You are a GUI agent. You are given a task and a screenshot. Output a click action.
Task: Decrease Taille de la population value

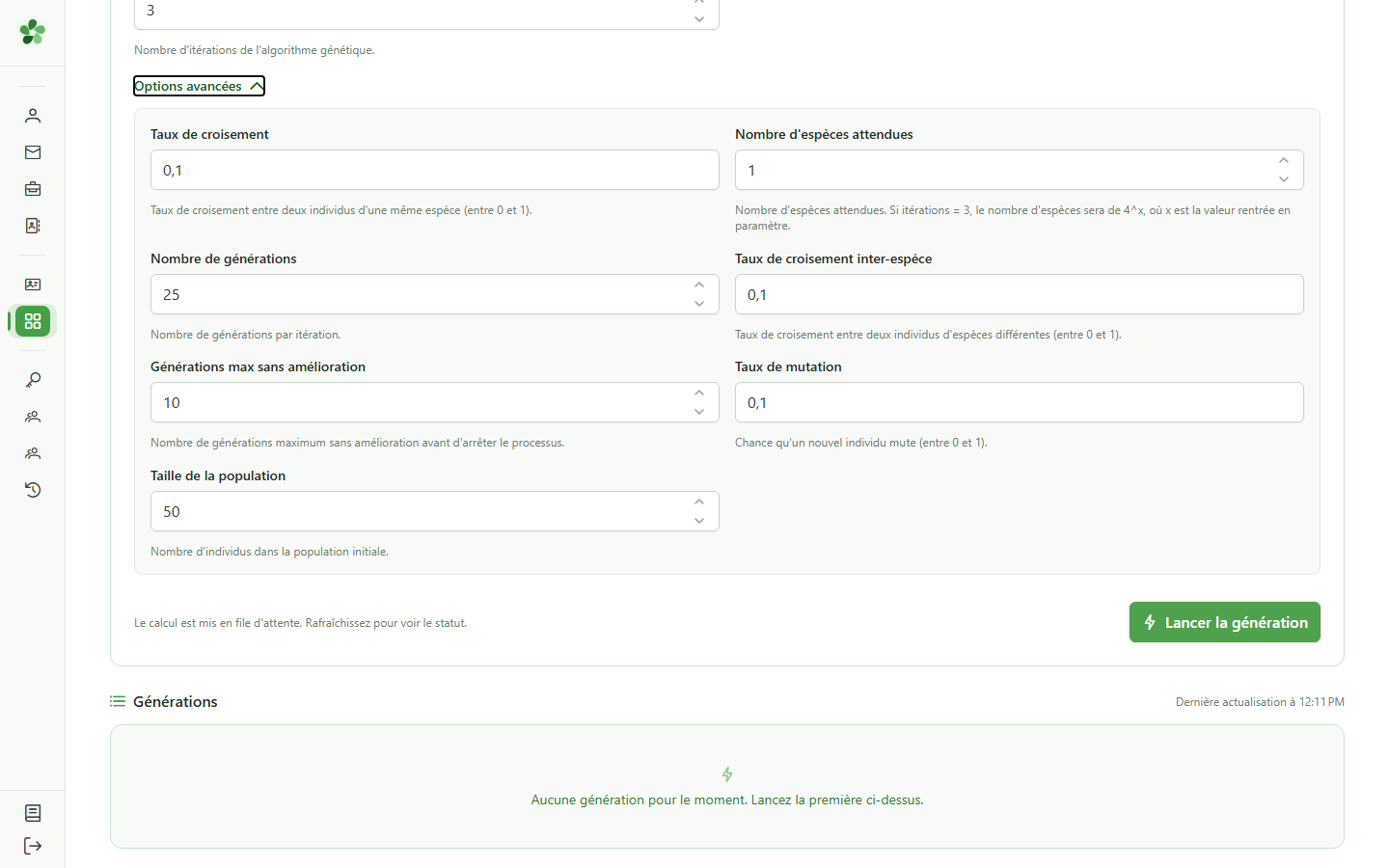pos(699,521)
